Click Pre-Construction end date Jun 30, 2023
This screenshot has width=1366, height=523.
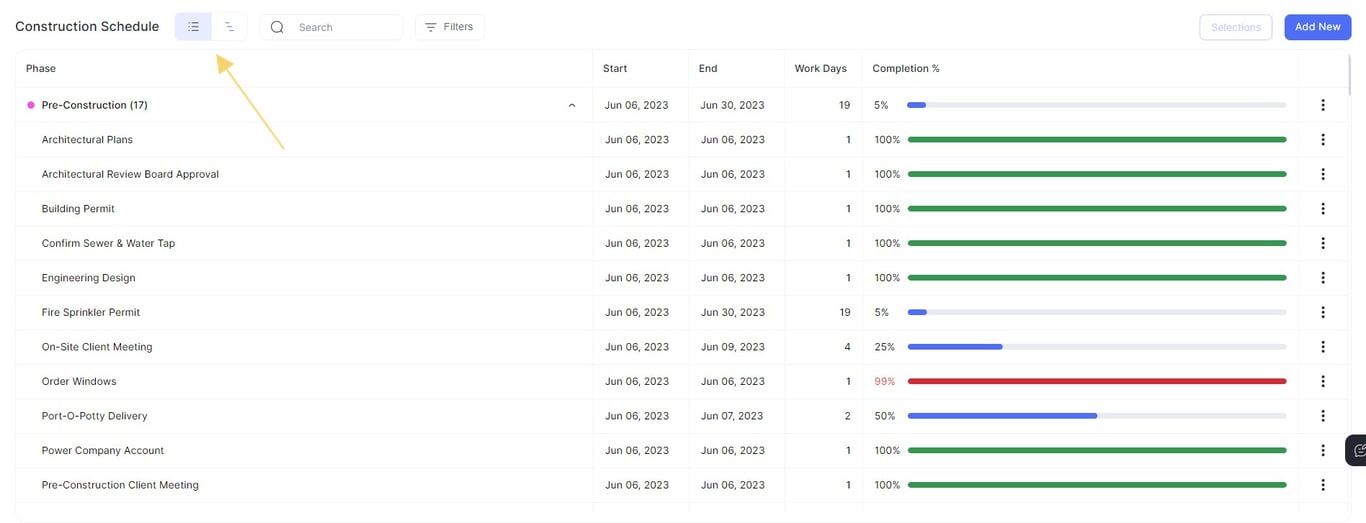(x=733, y=105)
